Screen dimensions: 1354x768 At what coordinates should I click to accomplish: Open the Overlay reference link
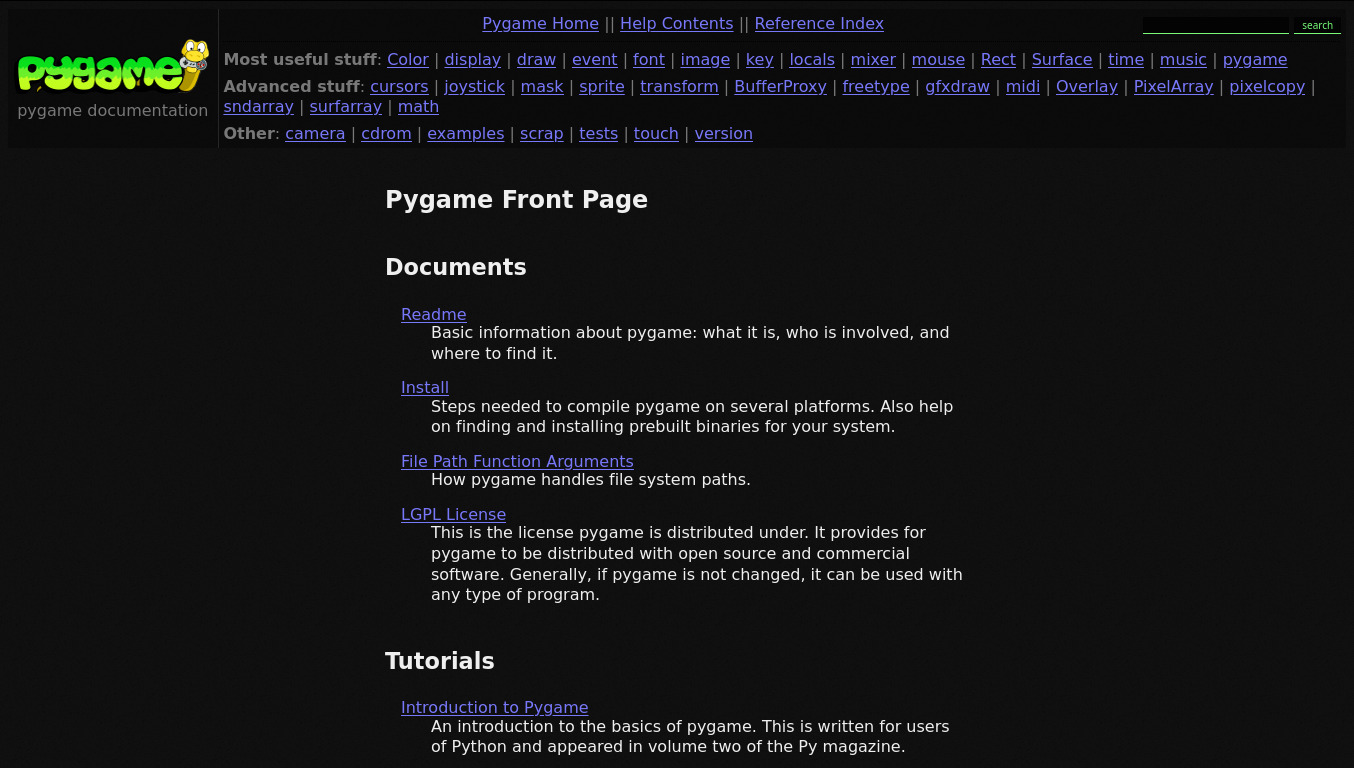(1087, 87)
